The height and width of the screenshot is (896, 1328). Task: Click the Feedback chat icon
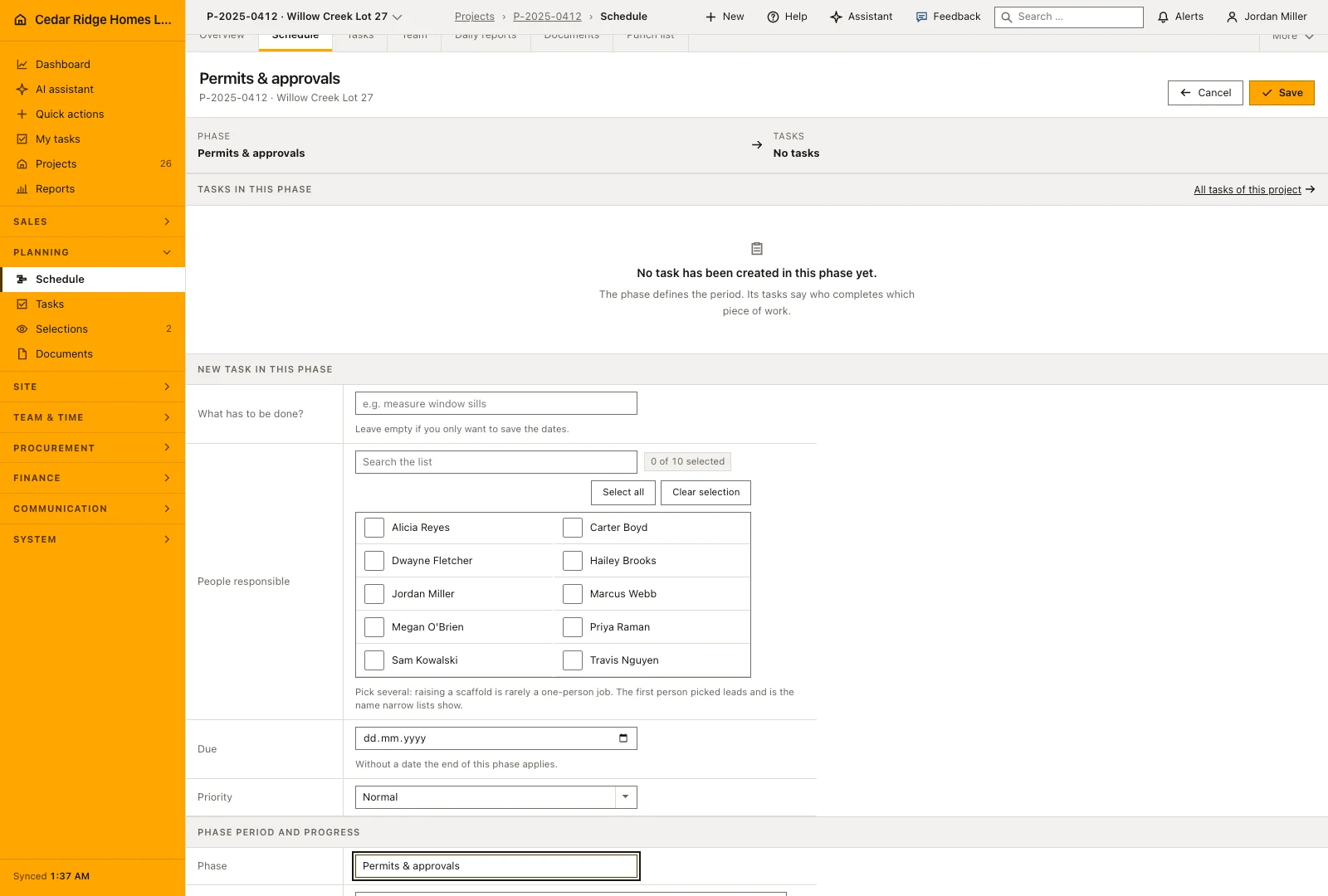tap(921, 17)
